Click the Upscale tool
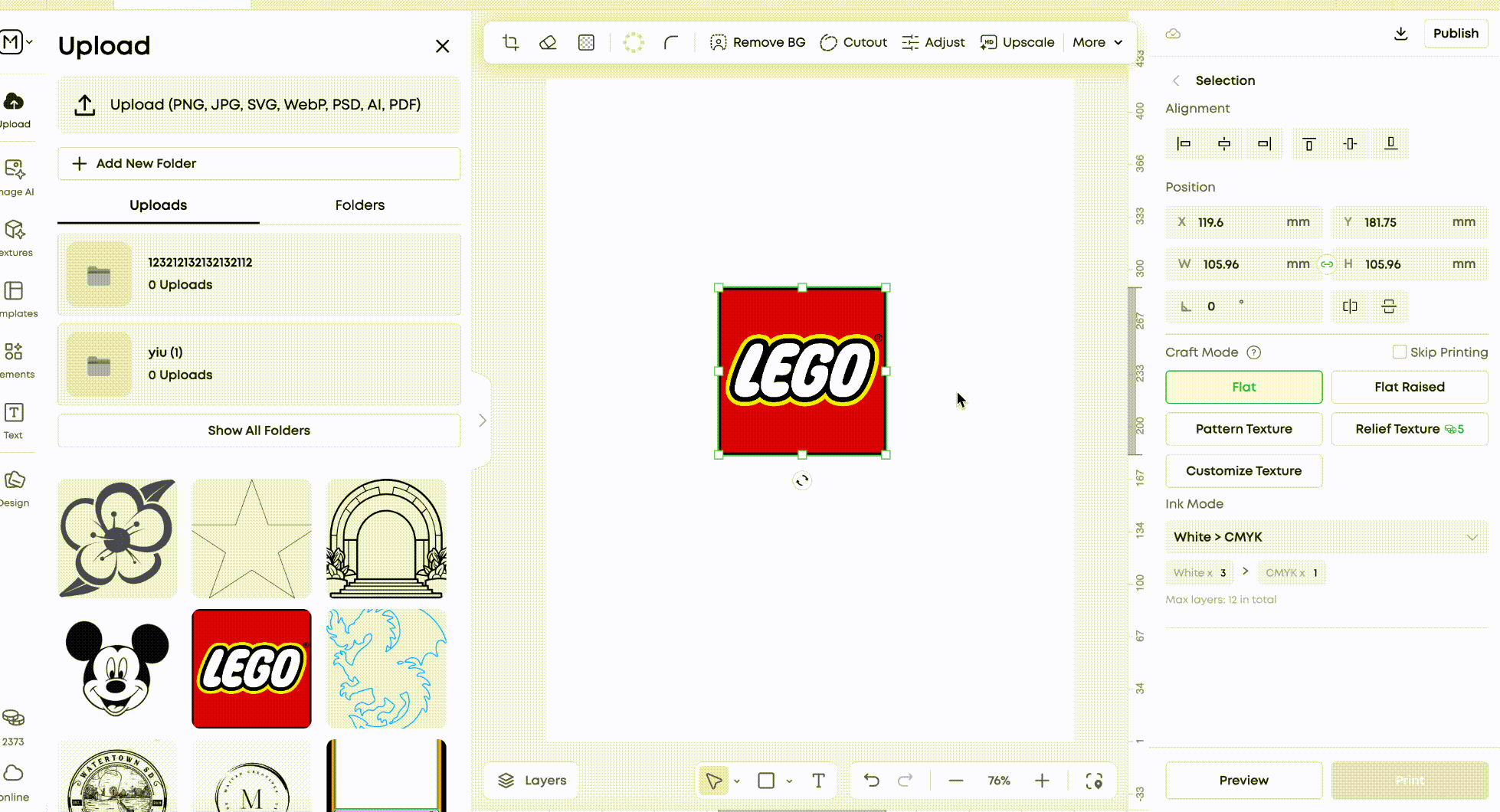Image resolution: width=1500 pixels, height=812 pixels. [1017, 42]
